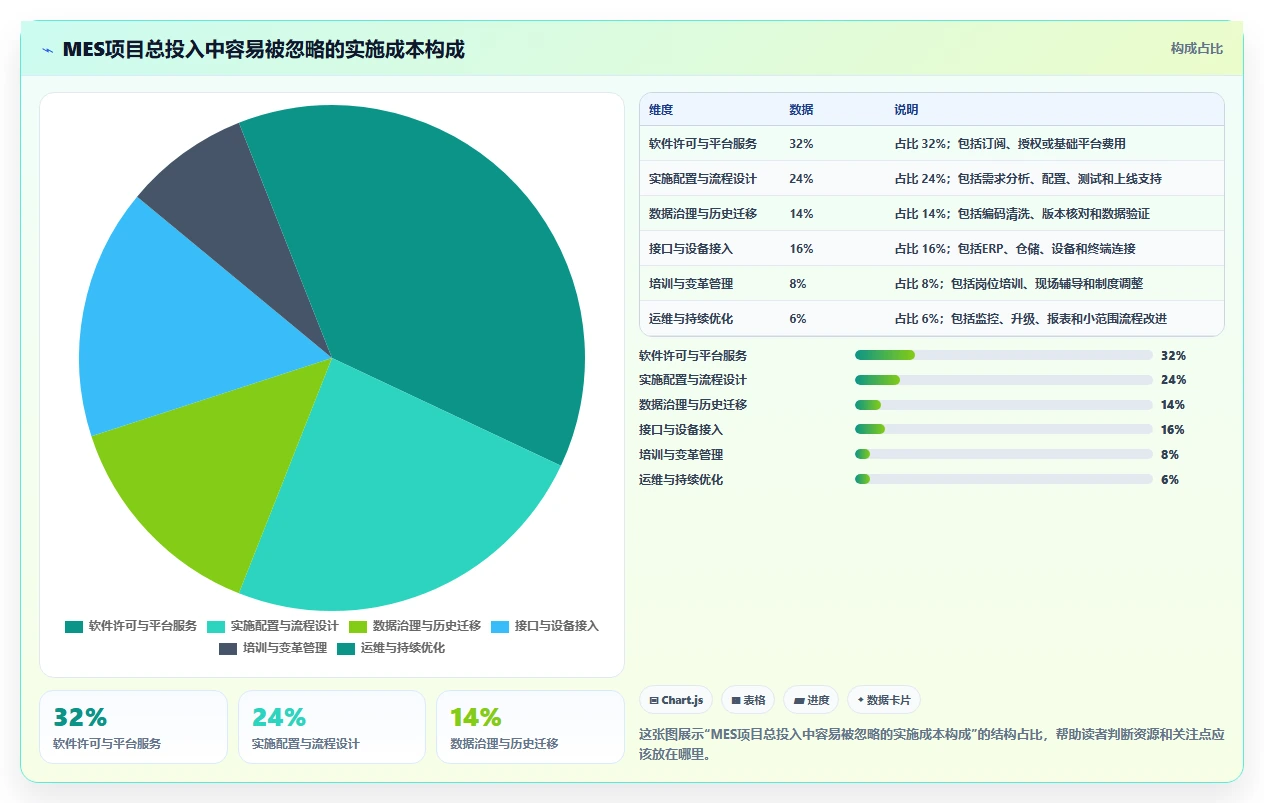Select table cell 实施配置与流程设计
The height and width of the screenshot is (803, 1264).
[703, 179]
